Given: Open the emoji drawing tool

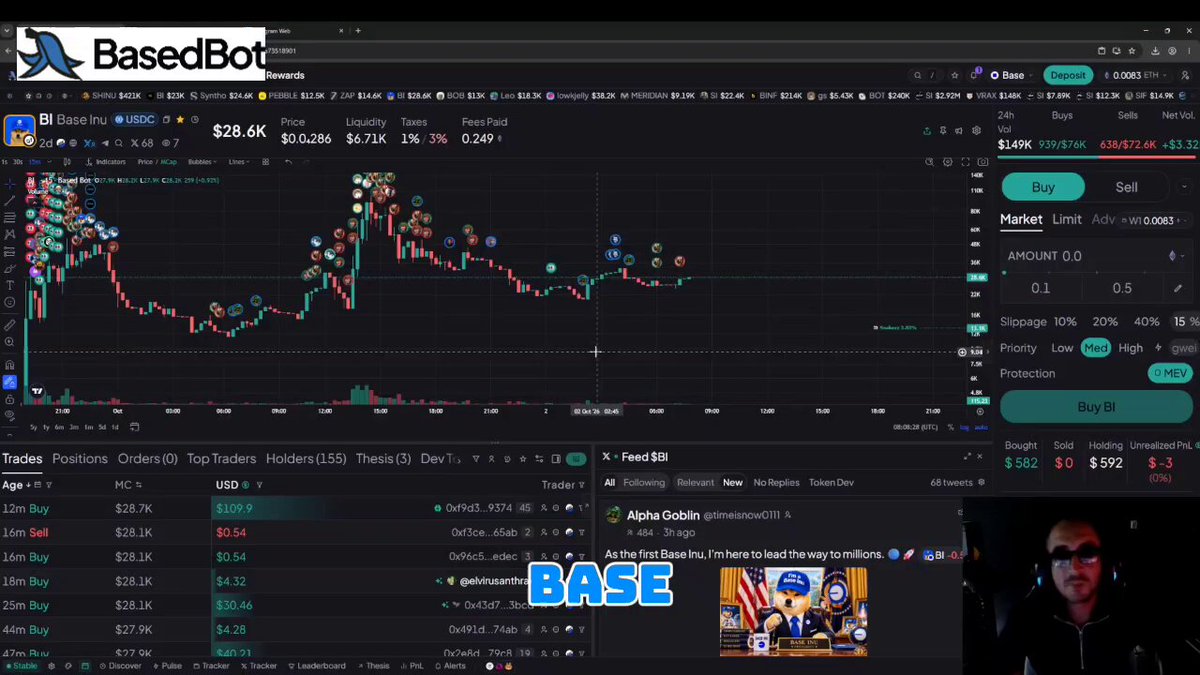Looking at the screenshot, I should [x=10, y=303].
